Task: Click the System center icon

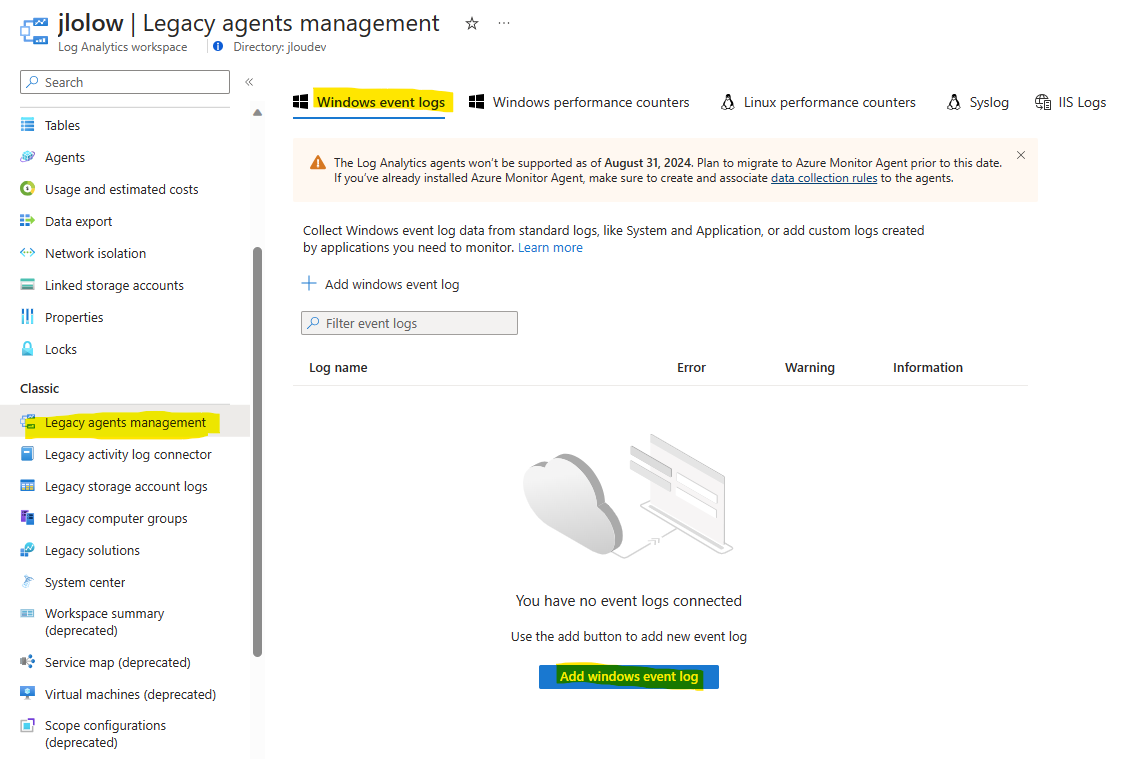Action: point(27,581)
